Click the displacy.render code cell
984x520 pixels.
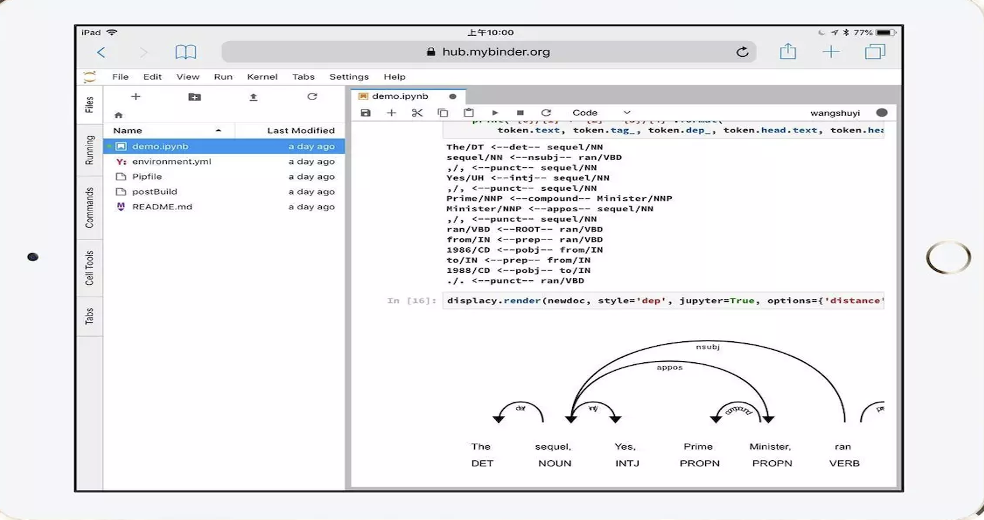point(663,300)
